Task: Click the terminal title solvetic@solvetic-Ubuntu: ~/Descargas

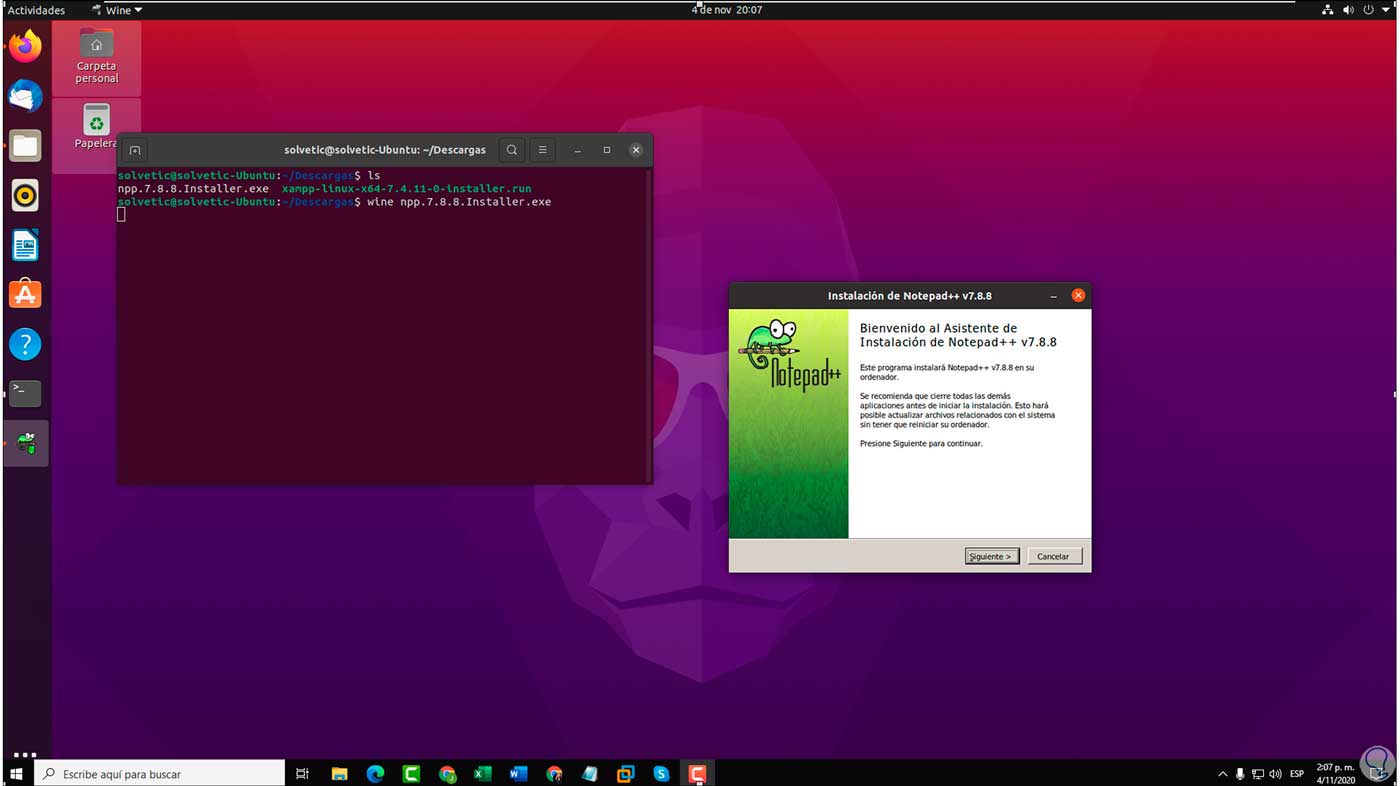Action: click(x=385, y=150)
